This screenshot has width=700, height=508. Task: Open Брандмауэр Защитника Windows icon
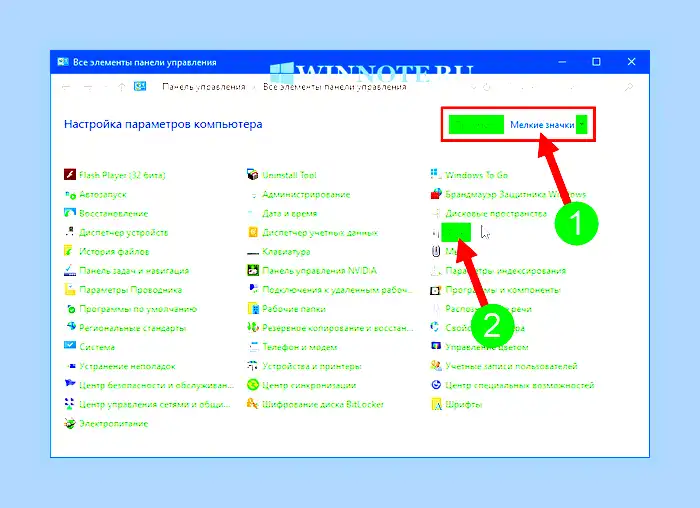[436, 194]
